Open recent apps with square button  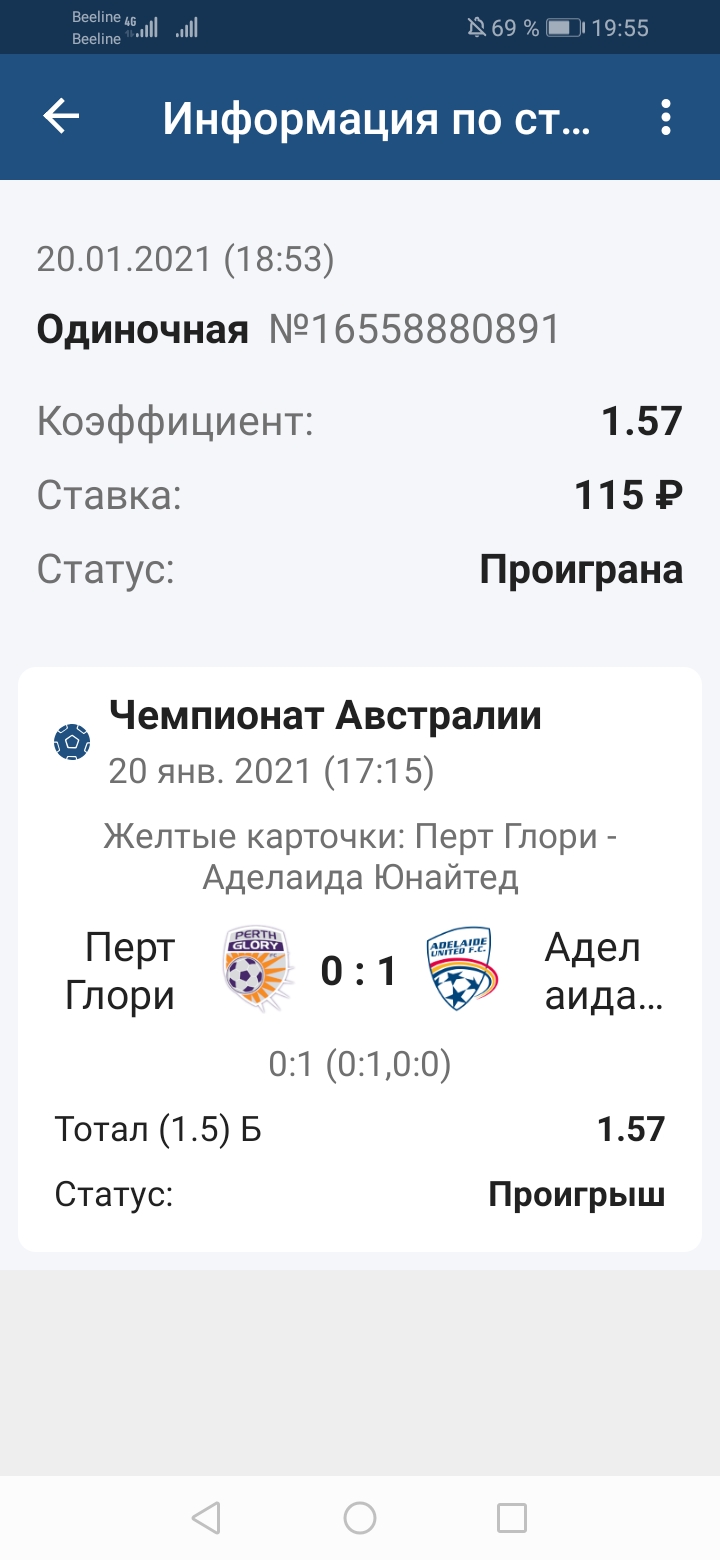[x=511, y=1518]
